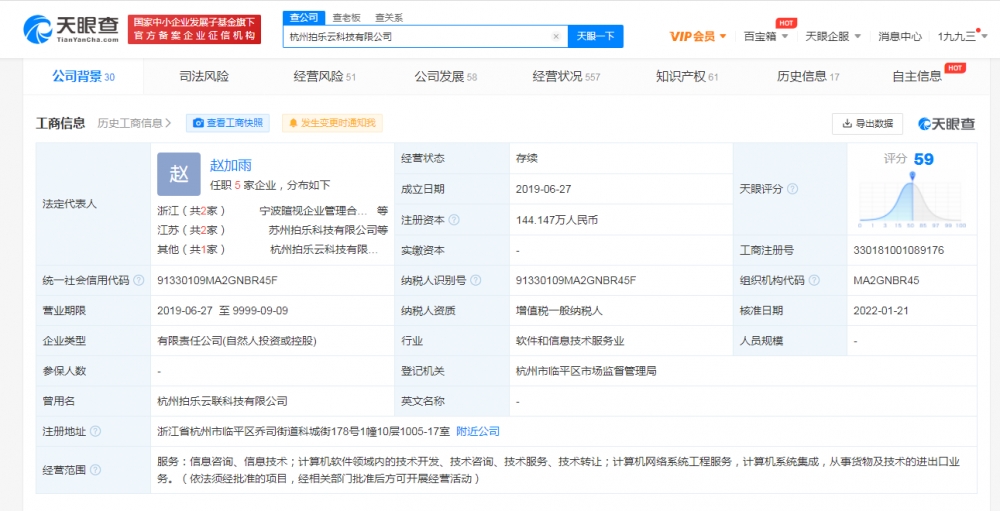Clear the search box with X icon

click(x=555, y=36)
